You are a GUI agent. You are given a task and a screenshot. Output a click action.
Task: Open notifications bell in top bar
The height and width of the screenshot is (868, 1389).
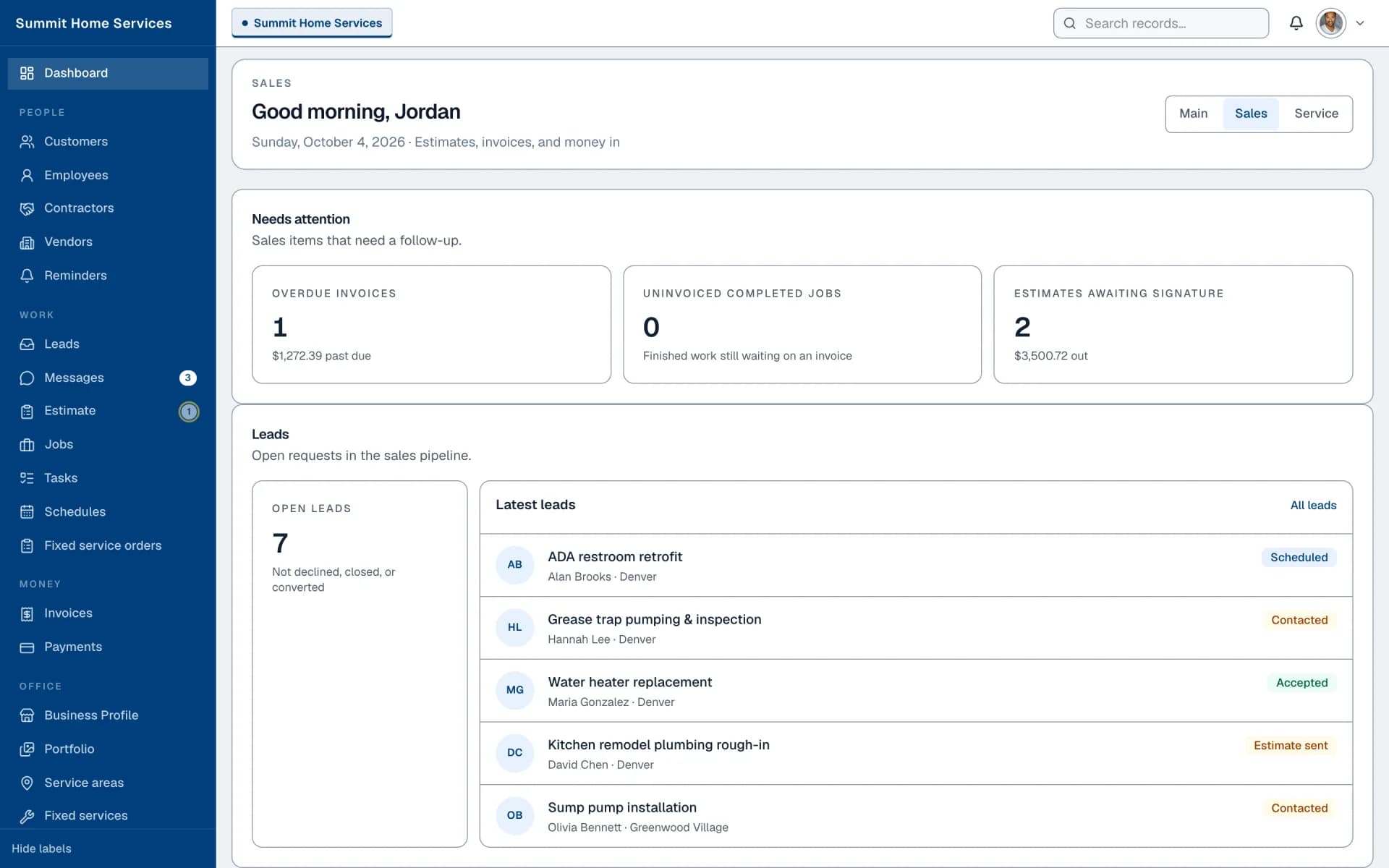[1296, 23]
